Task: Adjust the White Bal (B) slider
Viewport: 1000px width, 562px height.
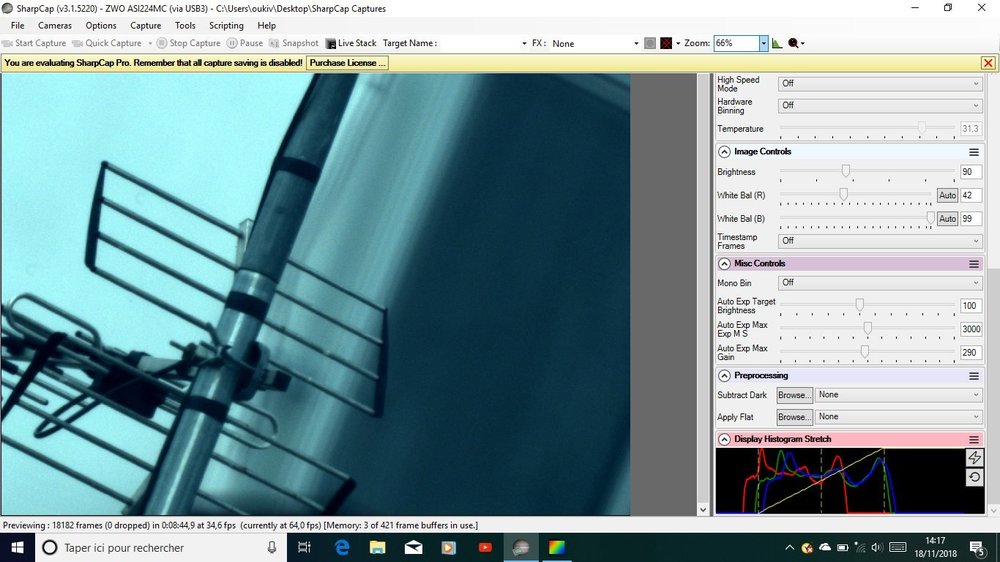Action: tap(930, 218)
